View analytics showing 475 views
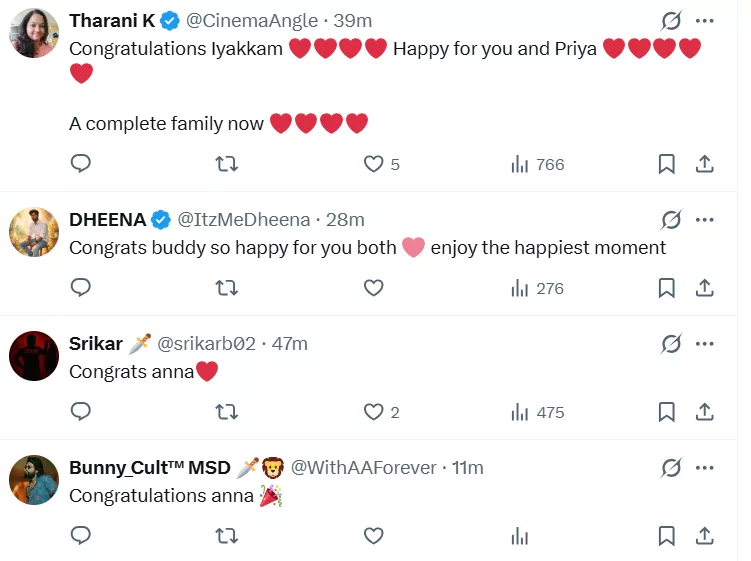751x561 pixels. [x=537, y=412]
